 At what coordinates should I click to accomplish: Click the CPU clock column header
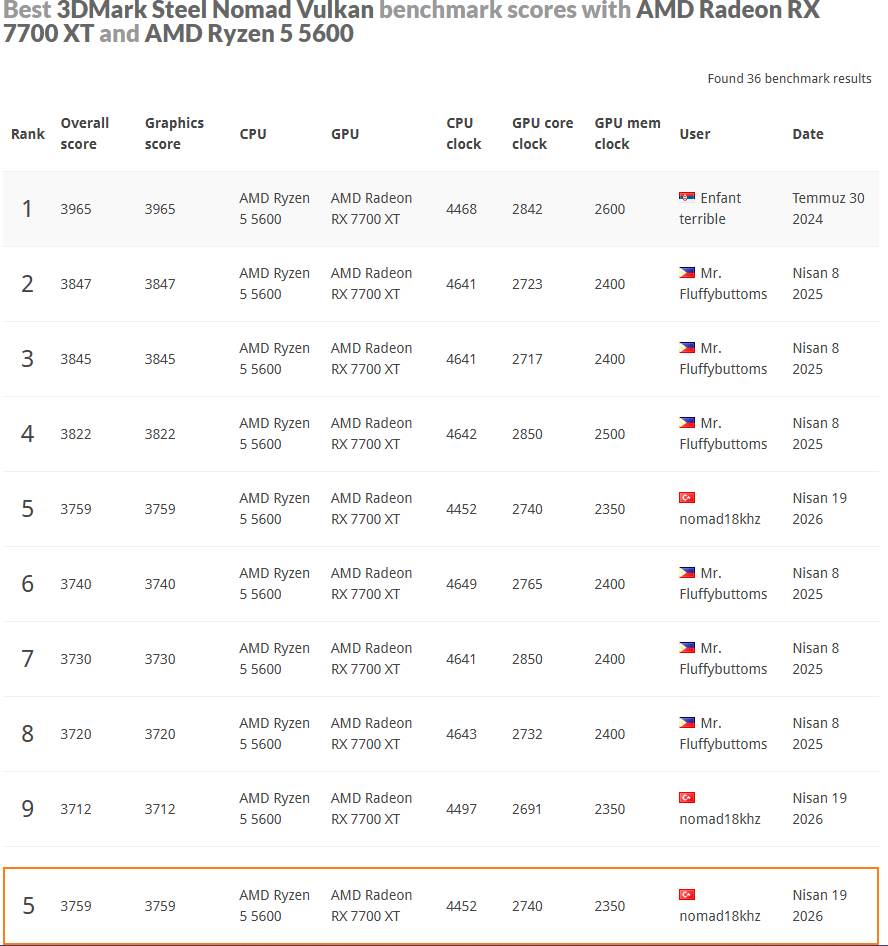pyautogui.click(x=464, y=133)
